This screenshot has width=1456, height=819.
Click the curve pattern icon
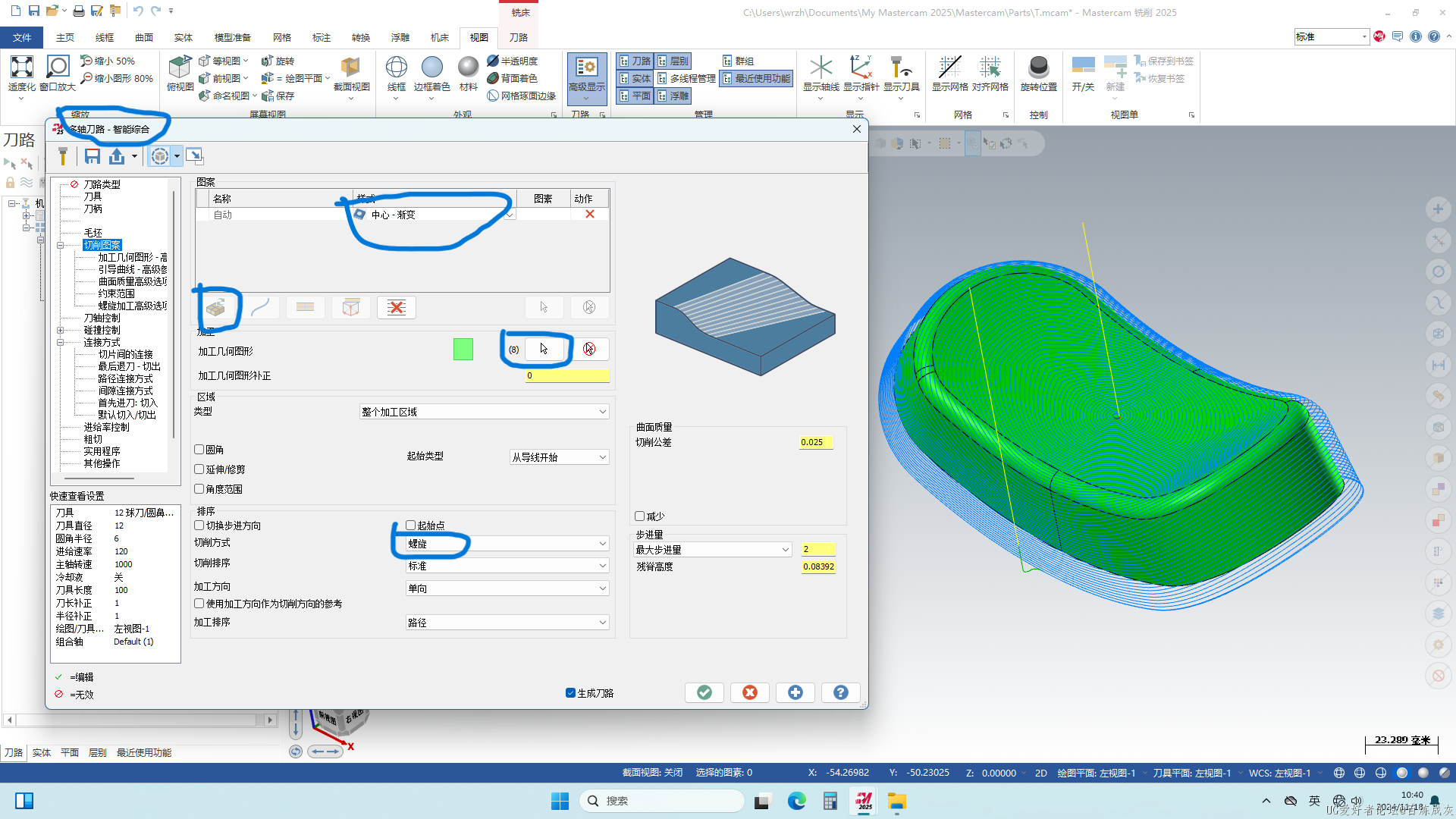[260, 307]
